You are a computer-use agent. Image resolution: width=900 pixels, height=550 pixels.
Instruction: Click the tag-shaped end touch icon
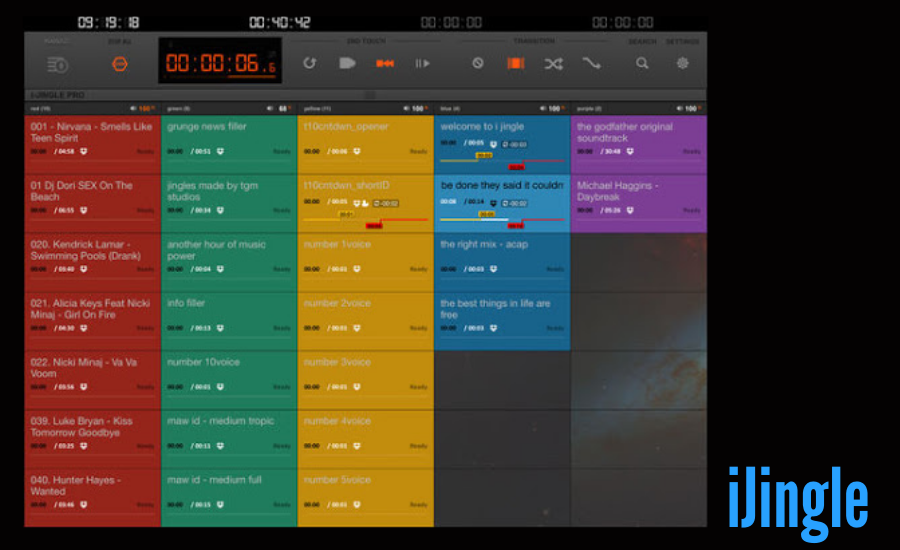point(347,63)
